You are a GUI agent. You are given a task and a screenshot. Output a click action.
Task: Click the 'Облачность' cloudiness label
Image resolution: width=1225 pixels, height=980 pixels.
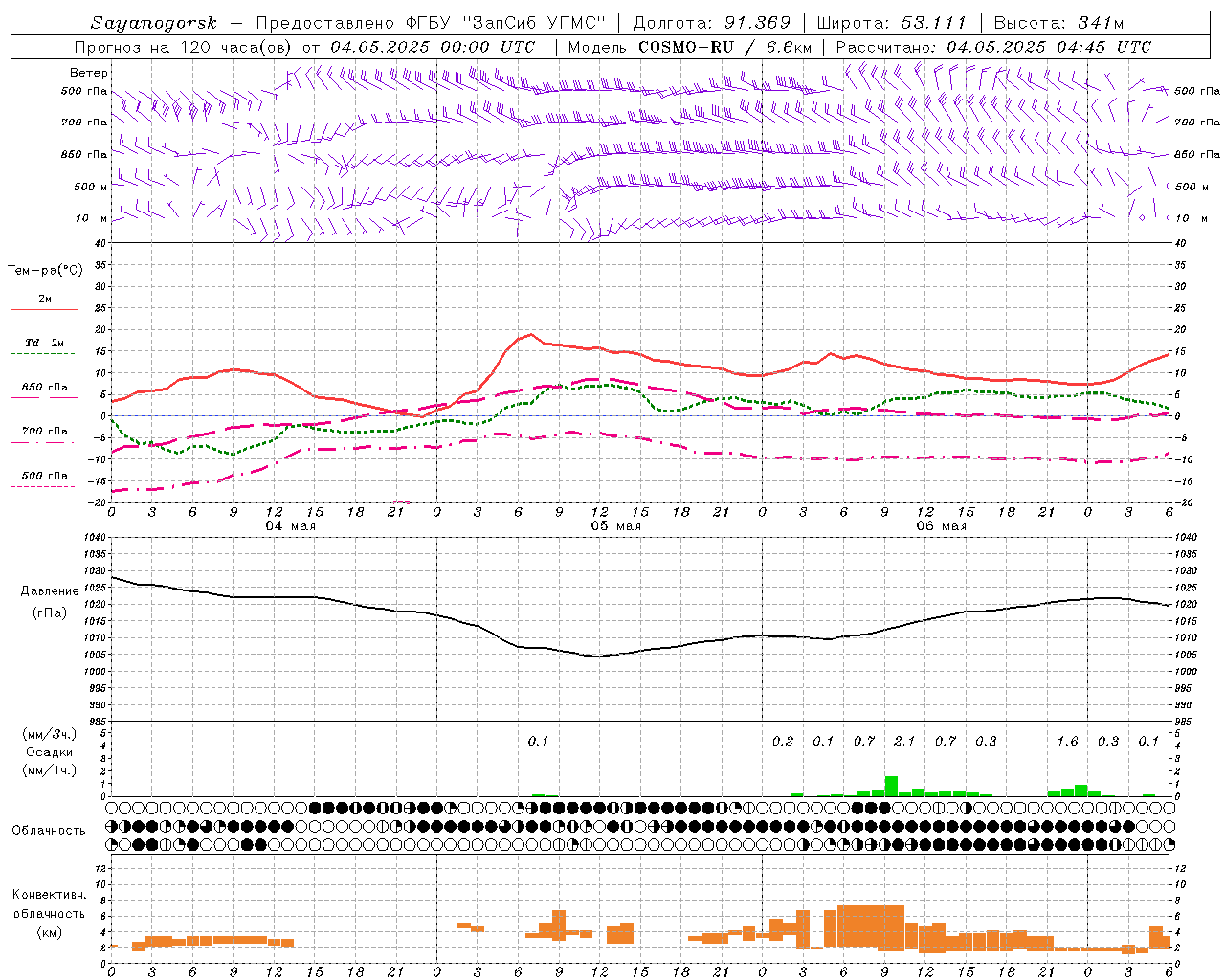49,831
